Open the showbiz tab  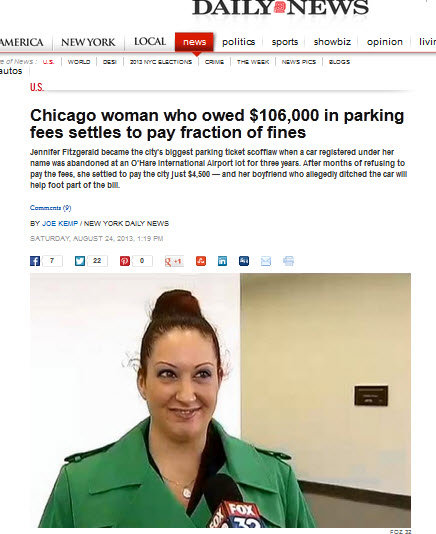click(332, 42)
